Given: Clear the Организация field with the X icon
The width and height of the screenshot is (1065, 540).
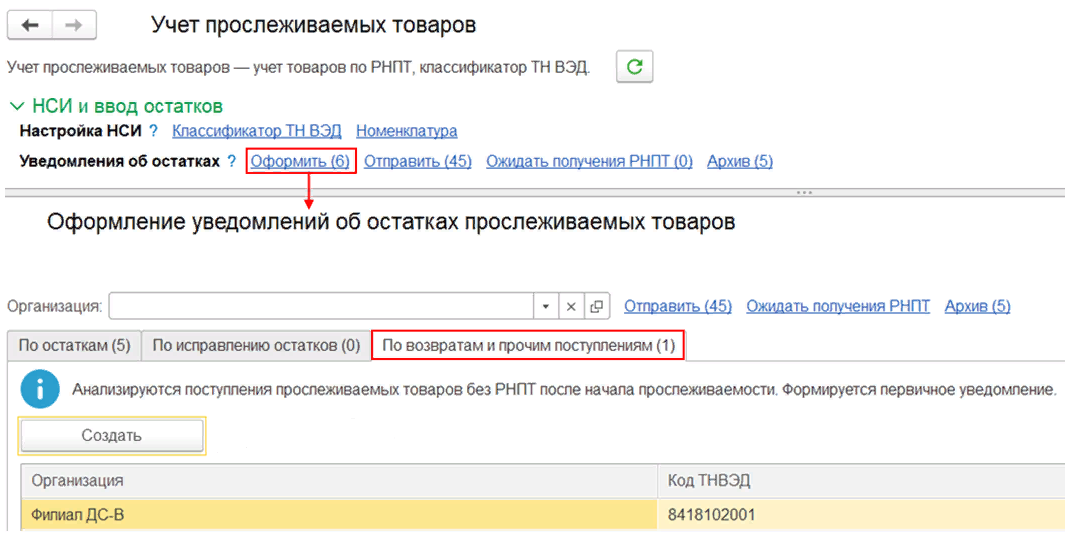Looking at the screenshot, I should pyautogui.click(x=572, y=306).
